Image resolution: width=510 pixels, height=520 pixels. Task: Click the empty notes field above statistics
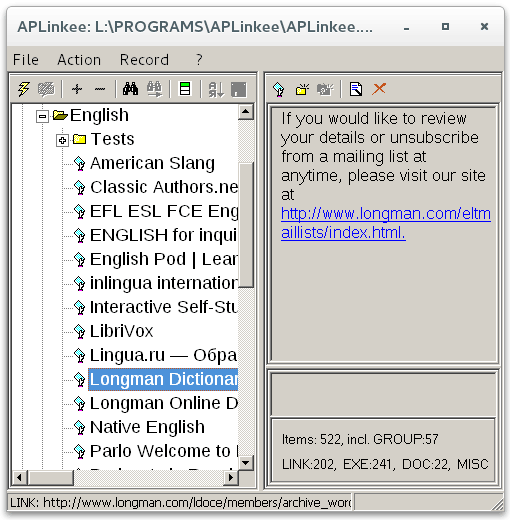[383, 395]
